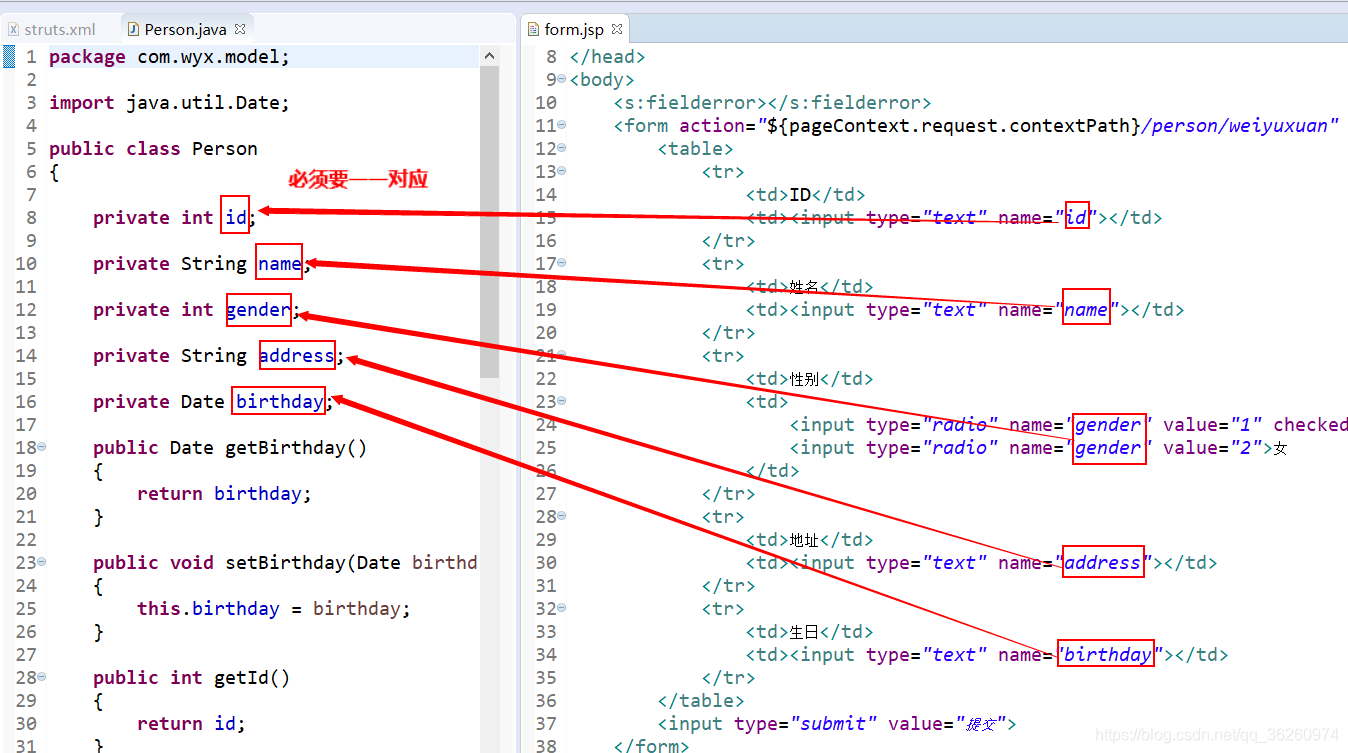Click 'public void setBirthday' method signature
Image resolution: width=1348 pixels, height=753 pixels.
[285, 563]
